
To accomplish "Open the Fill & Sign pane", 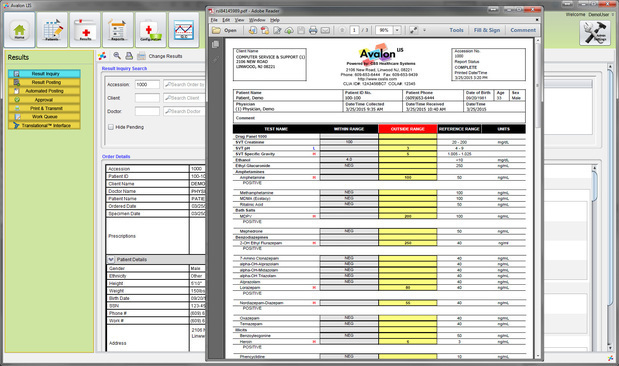I will tap(487, 30).
